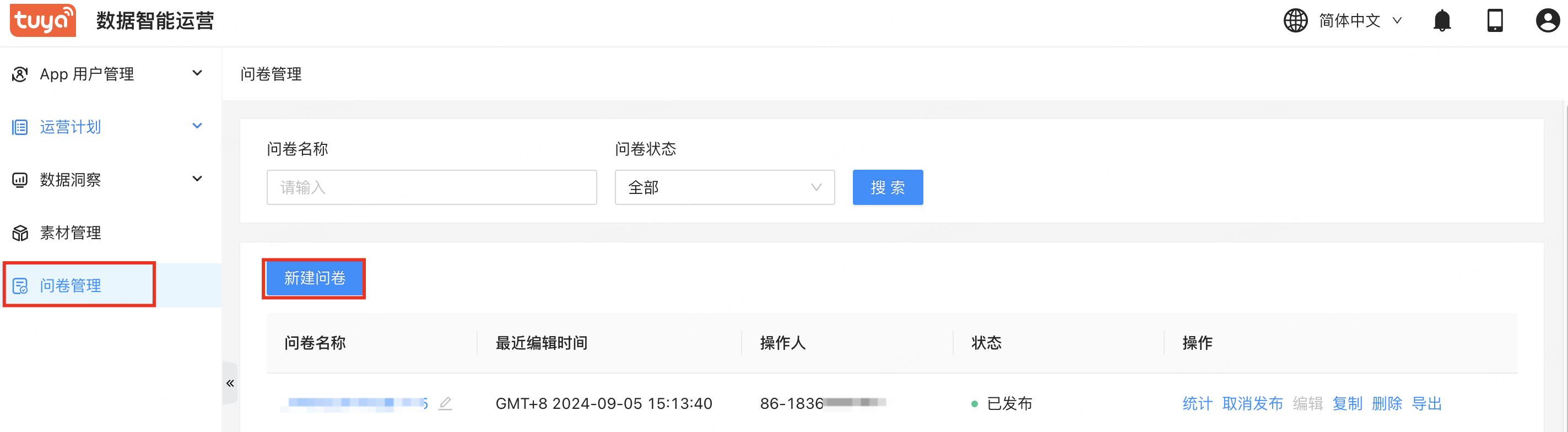This screenshot has height=432, width=1568.
Task: Click 复制 link in survey row
Action: 1348,403
